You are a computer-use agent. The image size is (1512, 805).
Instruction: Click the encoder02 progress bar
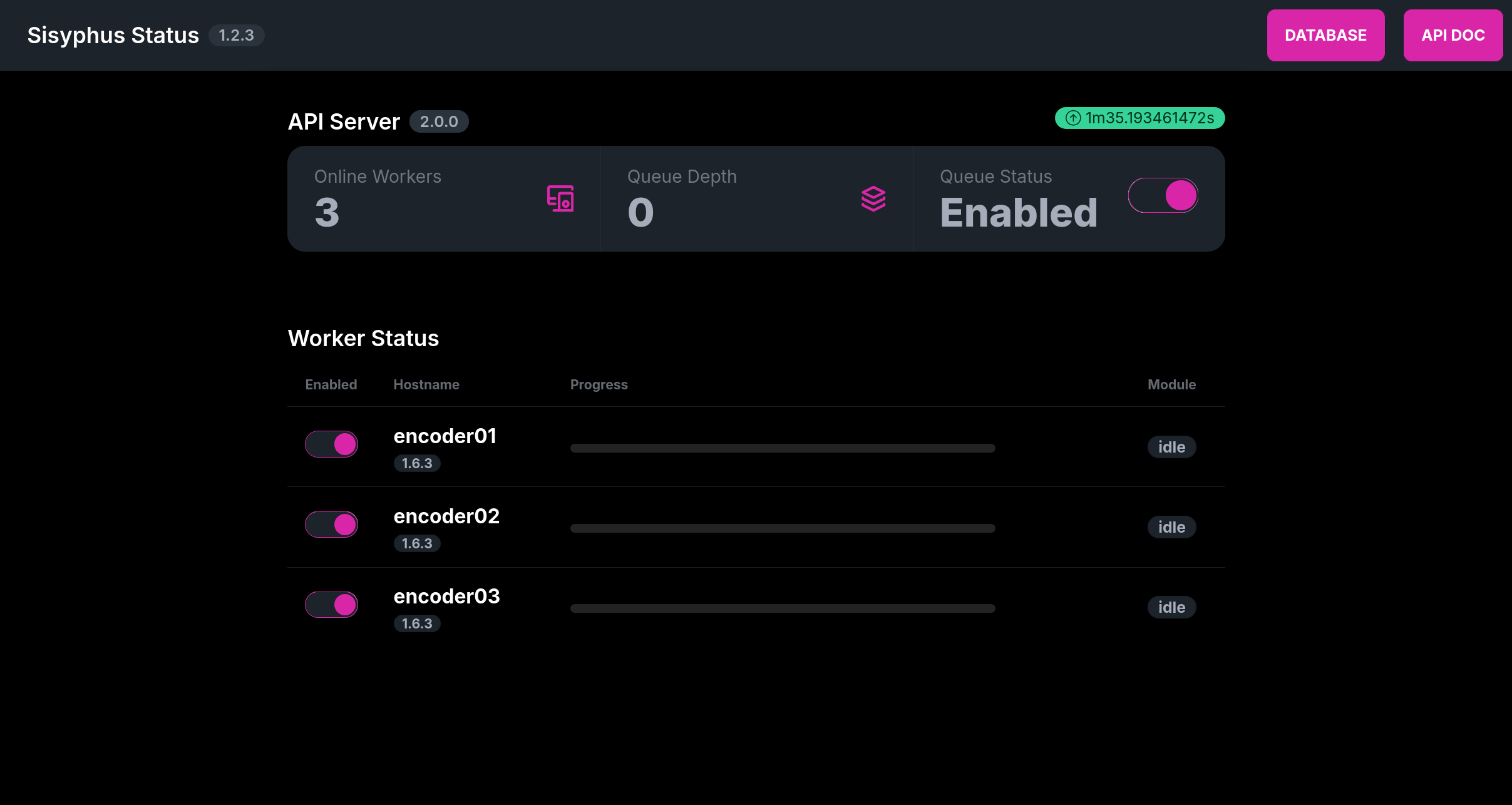[x=782, y=528]
